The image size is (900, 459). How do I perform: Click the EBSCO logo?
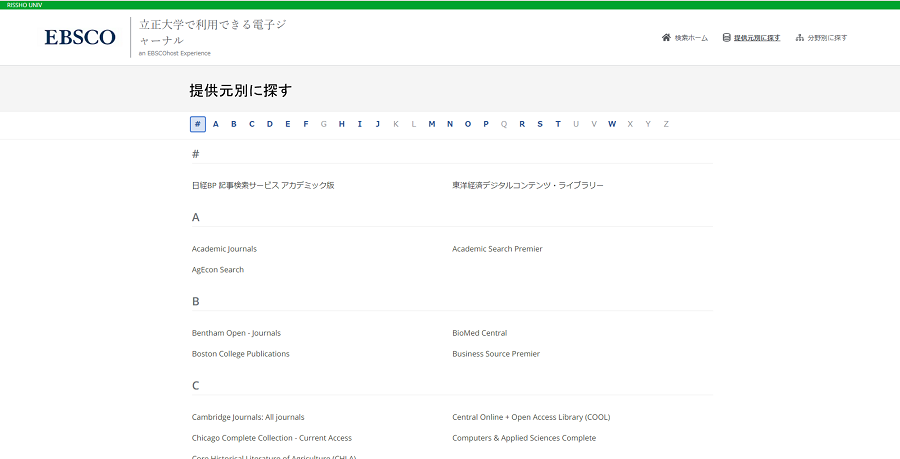pos(80,38)
